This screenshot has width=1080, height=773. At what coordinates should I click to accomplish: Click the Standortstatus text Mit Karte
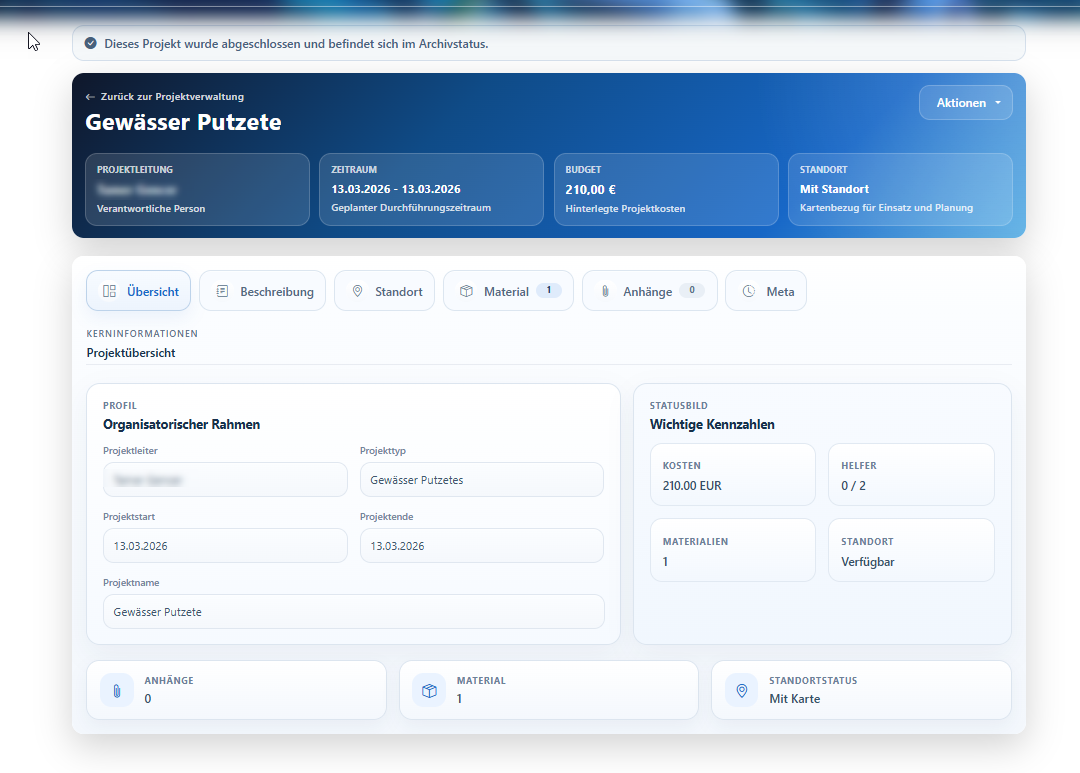[795, 699]
